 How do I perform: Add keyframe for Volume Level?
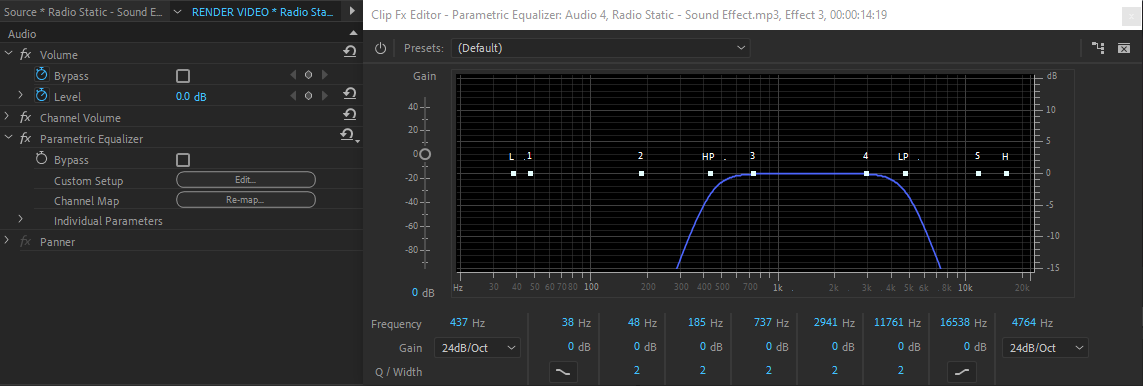click(308, 96)
